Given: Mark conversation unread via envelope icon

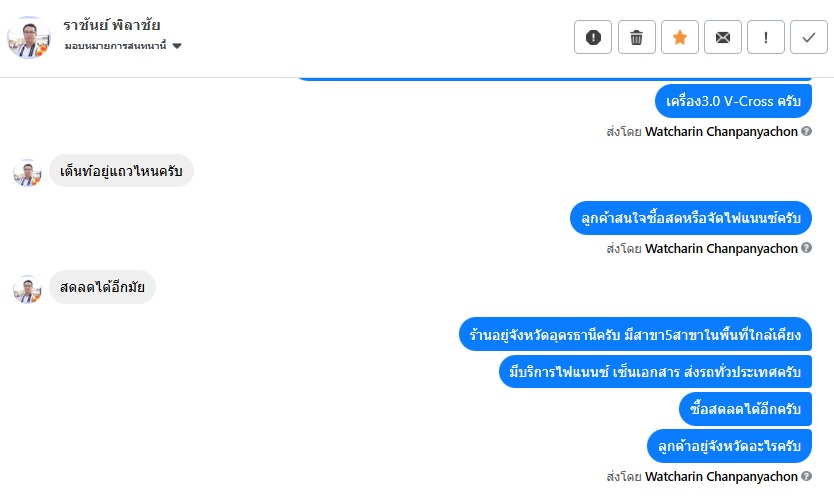Looking at the screenshot, I should [722, 38].
